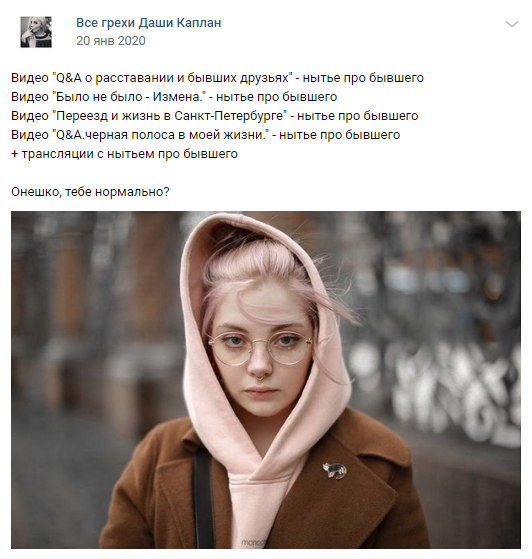Click the nose ring in the portrait

click(x=261, y=376)
